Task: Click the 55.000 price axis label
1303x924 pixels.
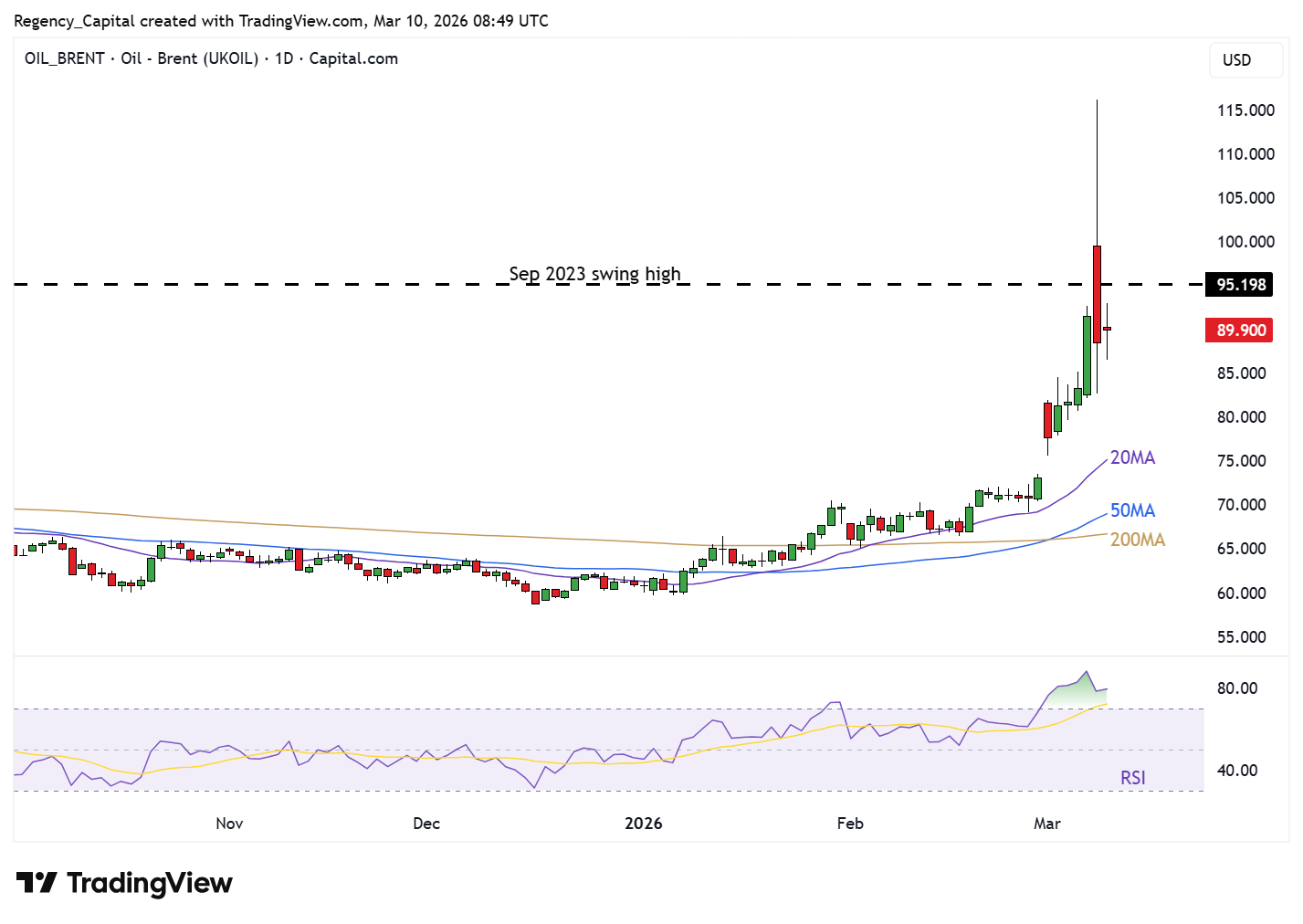Action: point(1242,637)
